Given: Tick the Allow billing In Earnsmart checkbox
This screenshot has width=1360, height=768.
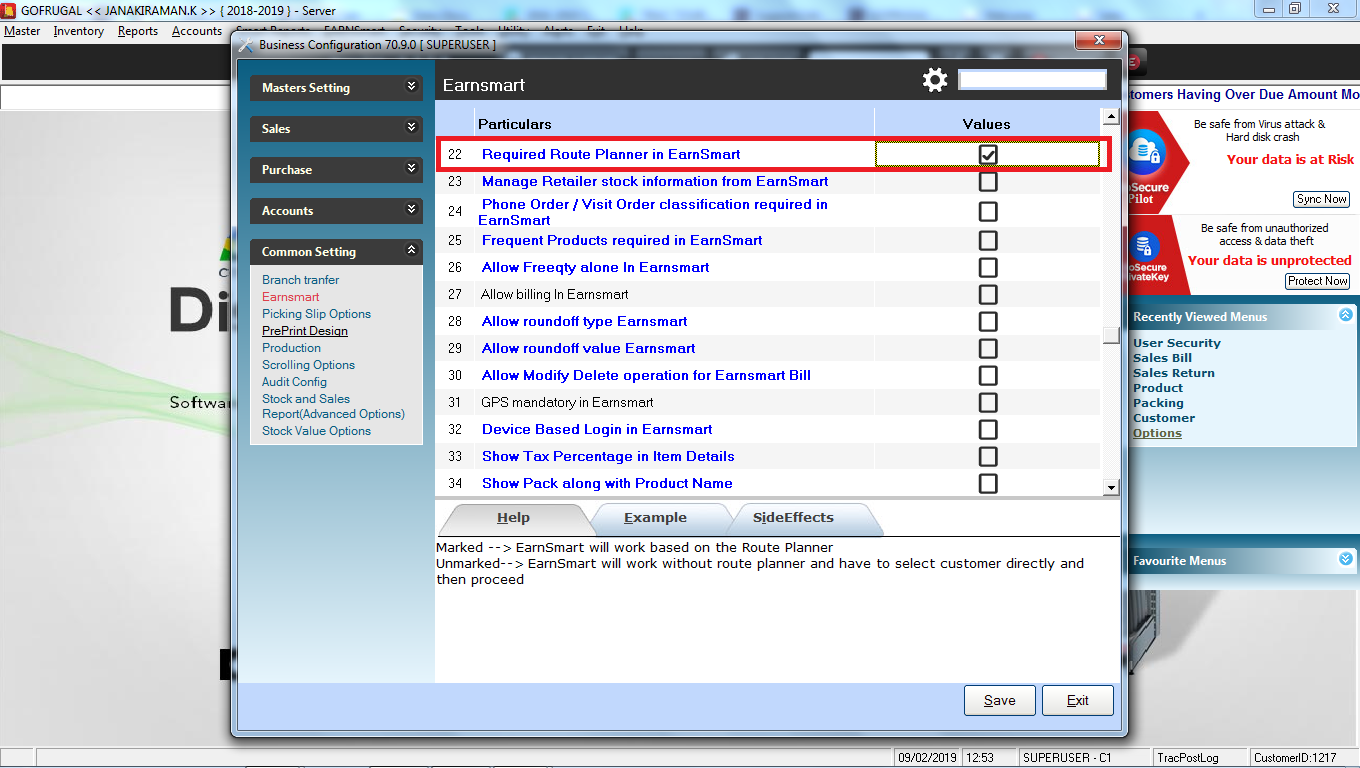Looking at the screenshot, I should tap(988, 295).
